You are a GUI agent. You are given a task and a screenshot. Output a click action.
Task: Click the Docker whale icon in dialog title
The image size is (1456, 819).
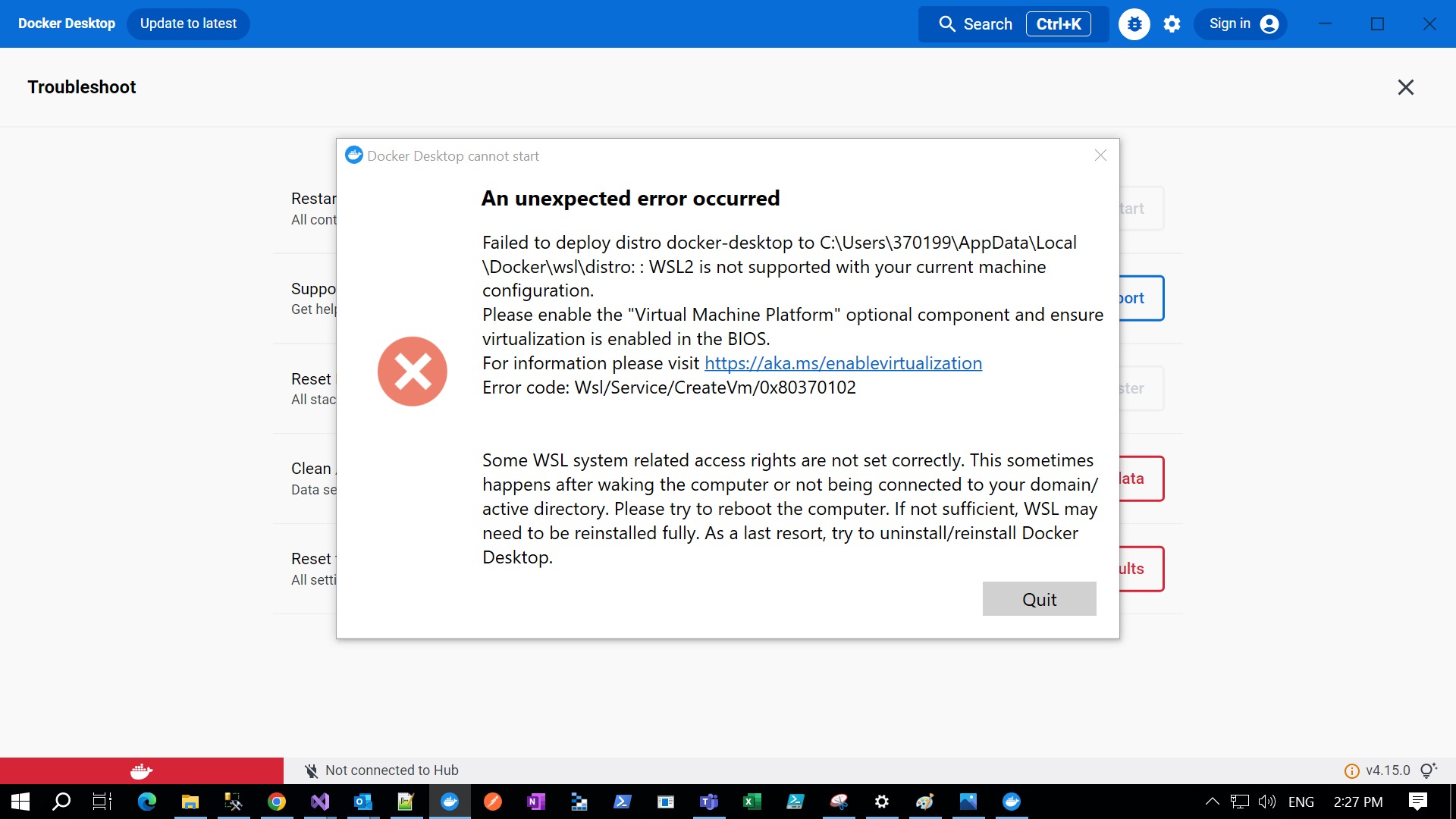click(354, 155)
